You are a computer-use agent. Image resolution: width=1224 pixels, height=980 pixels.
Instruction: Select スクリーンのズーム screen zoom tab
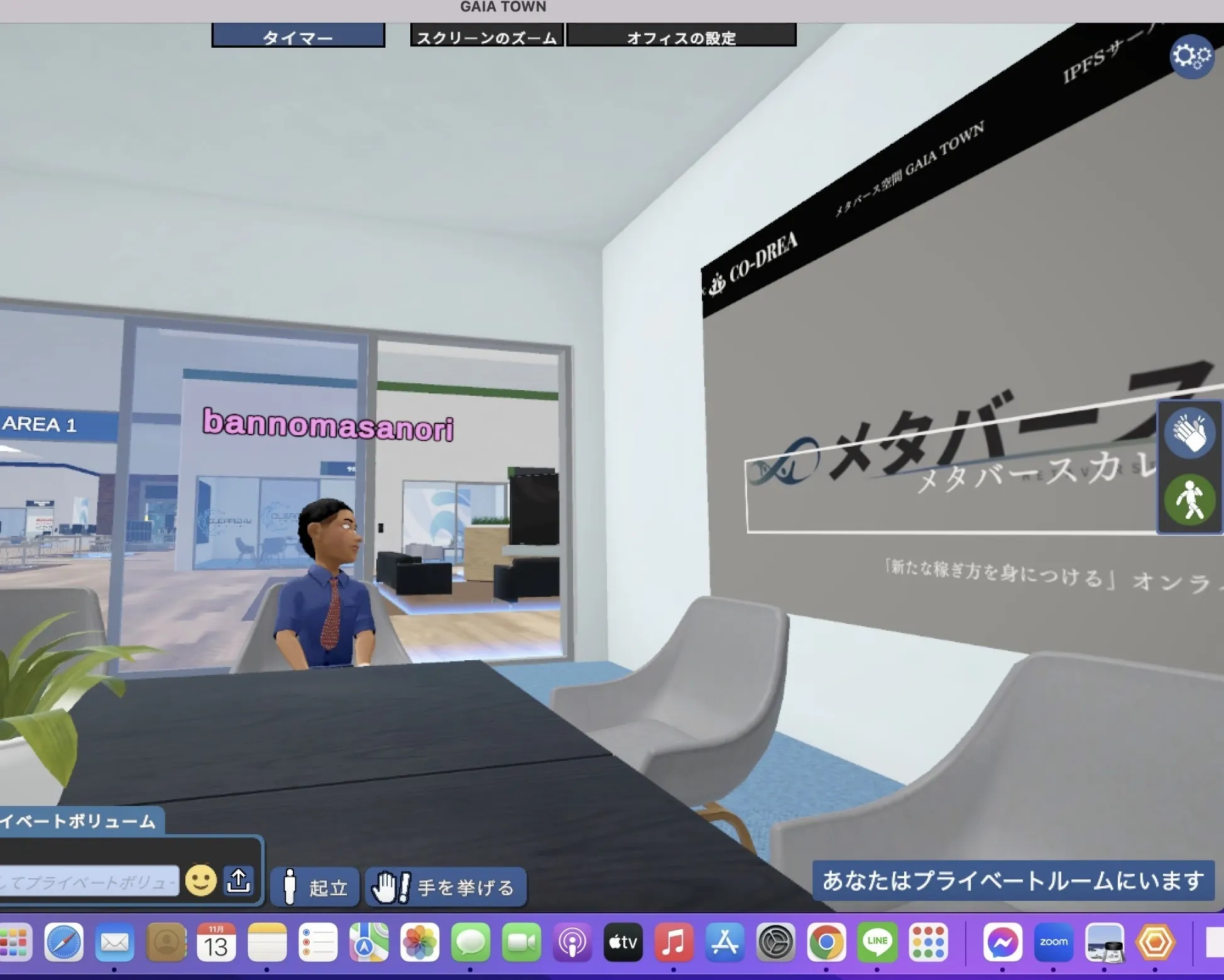tap(487, 36)
